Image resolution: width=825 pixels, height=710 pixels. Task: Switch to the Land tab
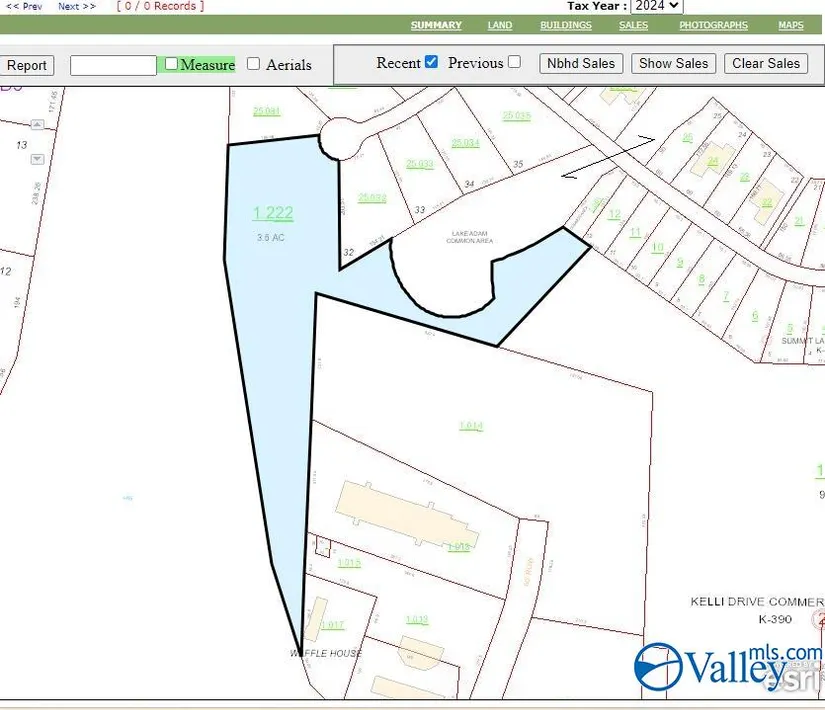(x=500, y=25)
